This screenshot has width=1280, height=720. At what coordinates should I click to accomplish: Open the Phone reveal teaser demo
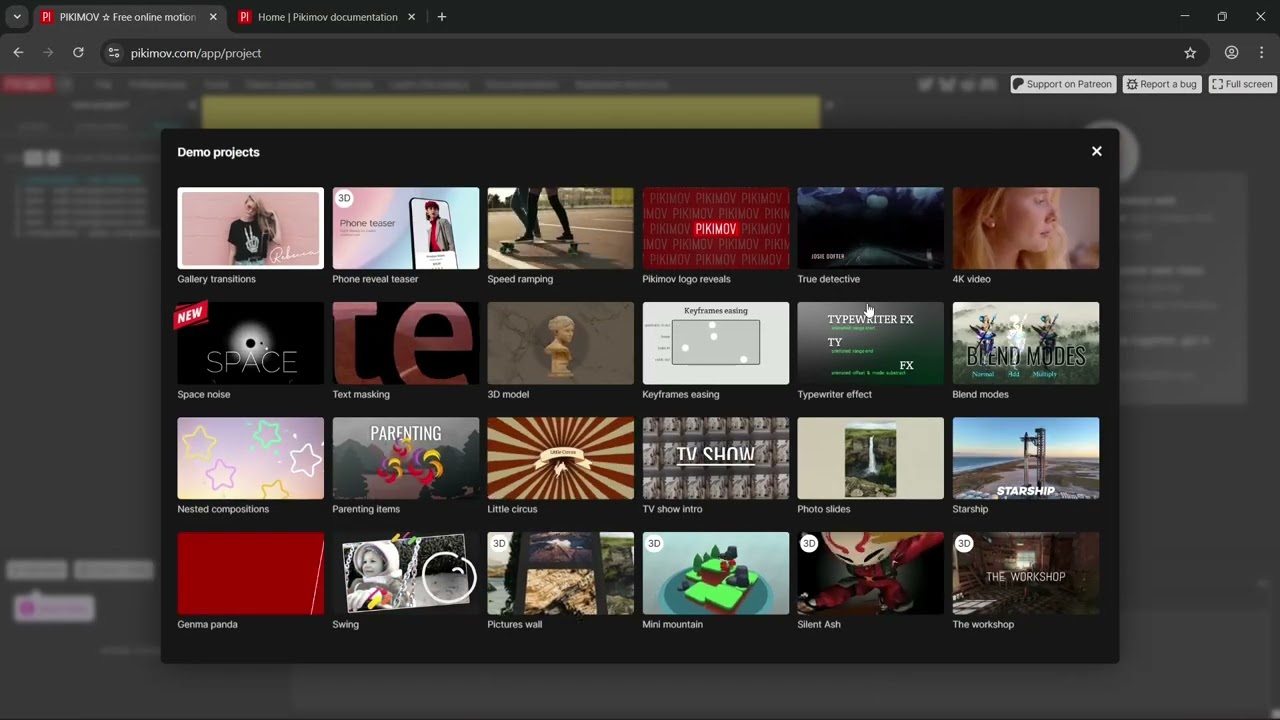pos(405,228)
